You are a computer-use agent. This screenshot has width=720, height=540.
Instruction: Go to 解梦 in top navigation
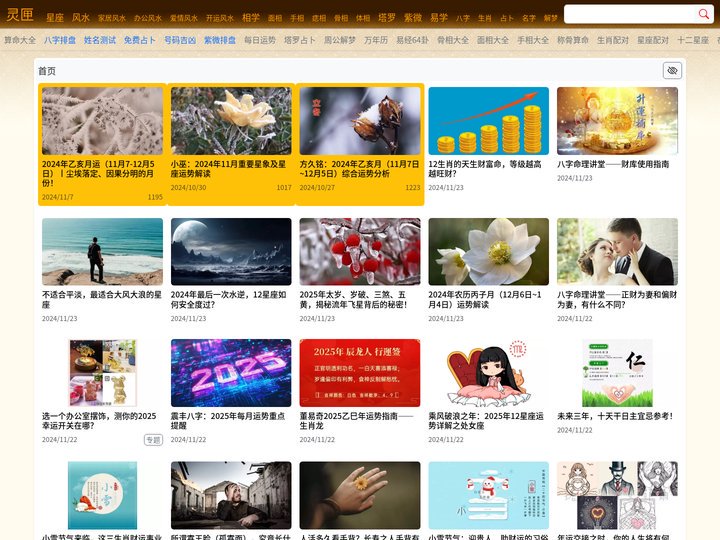[x=551, y=18]
